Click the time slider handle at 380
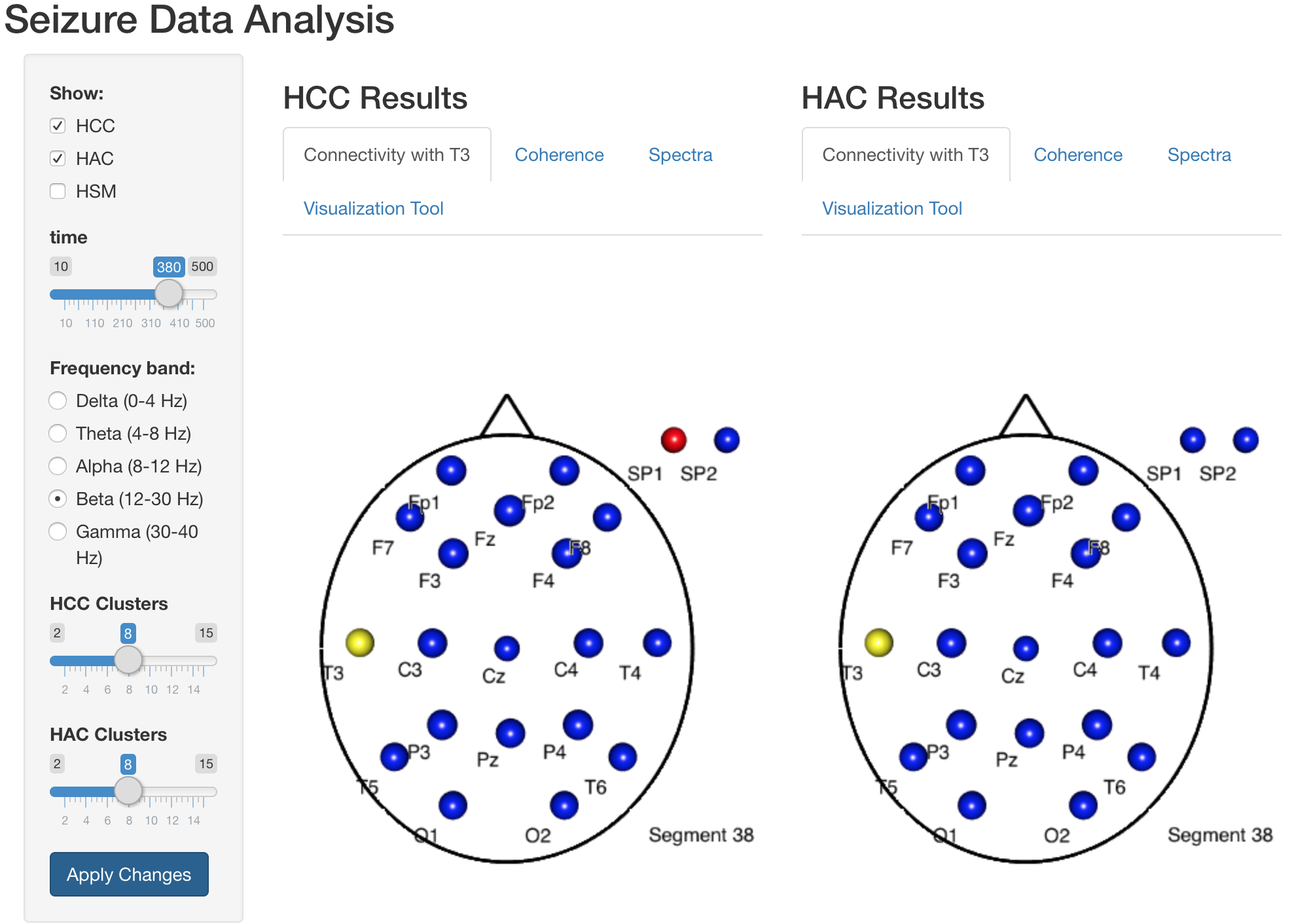 [168, 294]
